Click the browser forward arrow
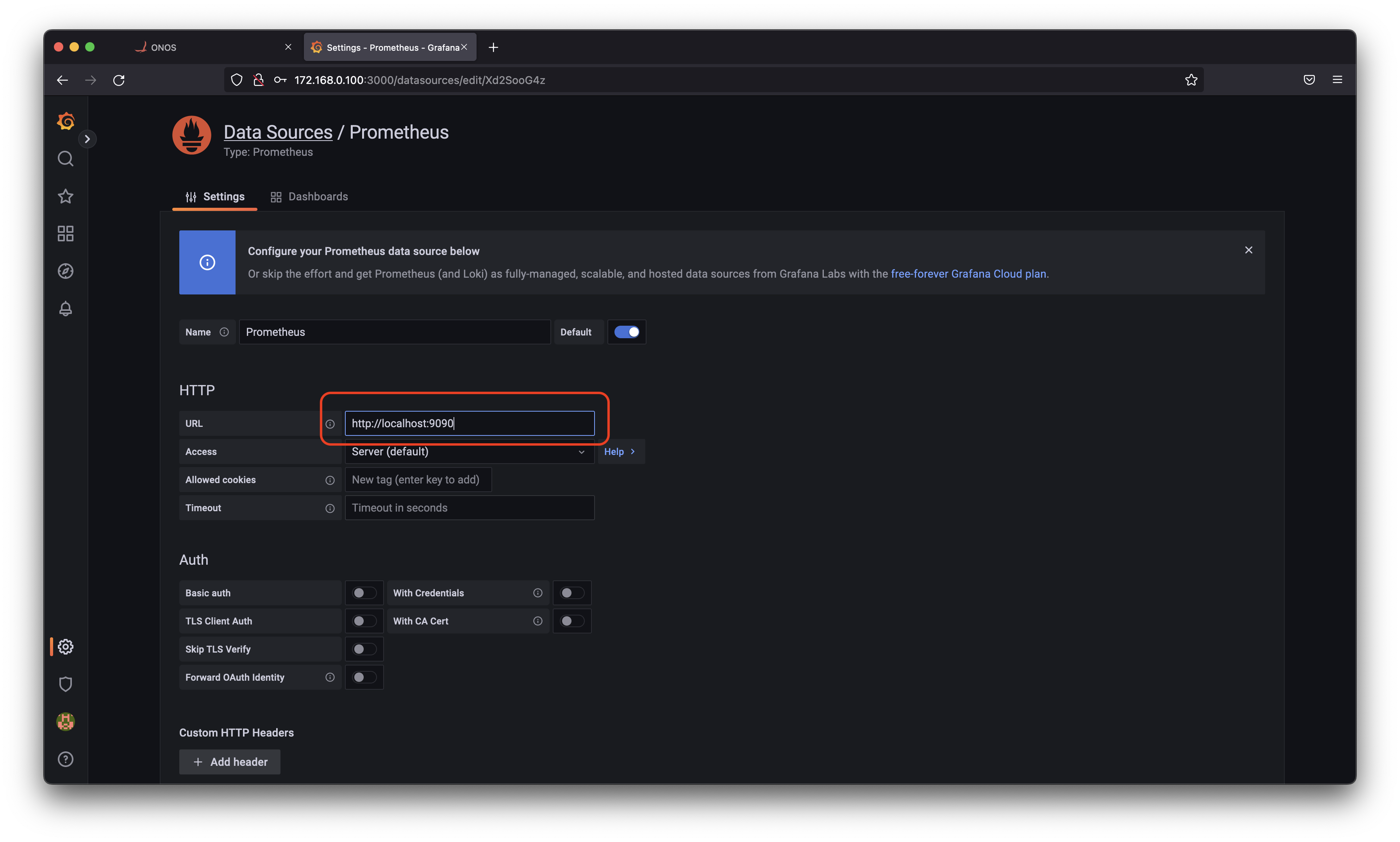1400x842 pixels. tap(91, 80)
